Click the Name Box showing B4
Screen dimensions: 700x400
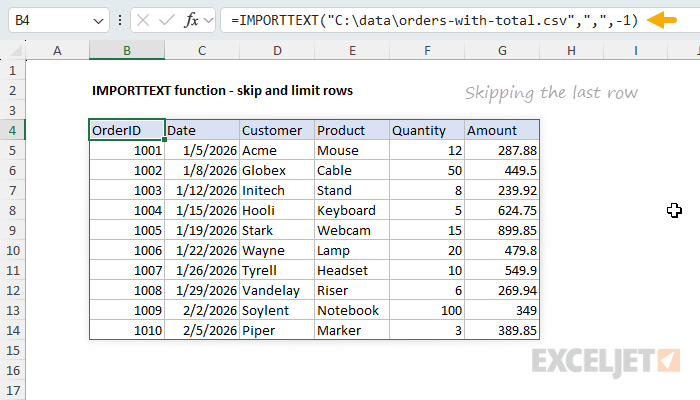coord(59,21)
